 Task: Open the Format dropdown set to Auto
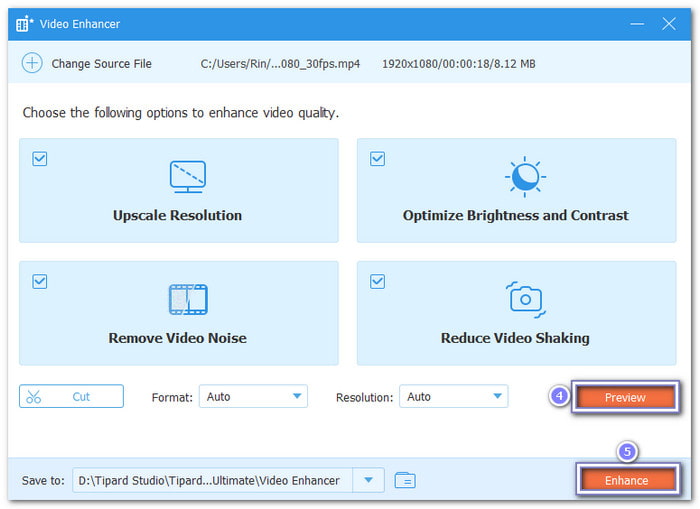coord(253,396)
